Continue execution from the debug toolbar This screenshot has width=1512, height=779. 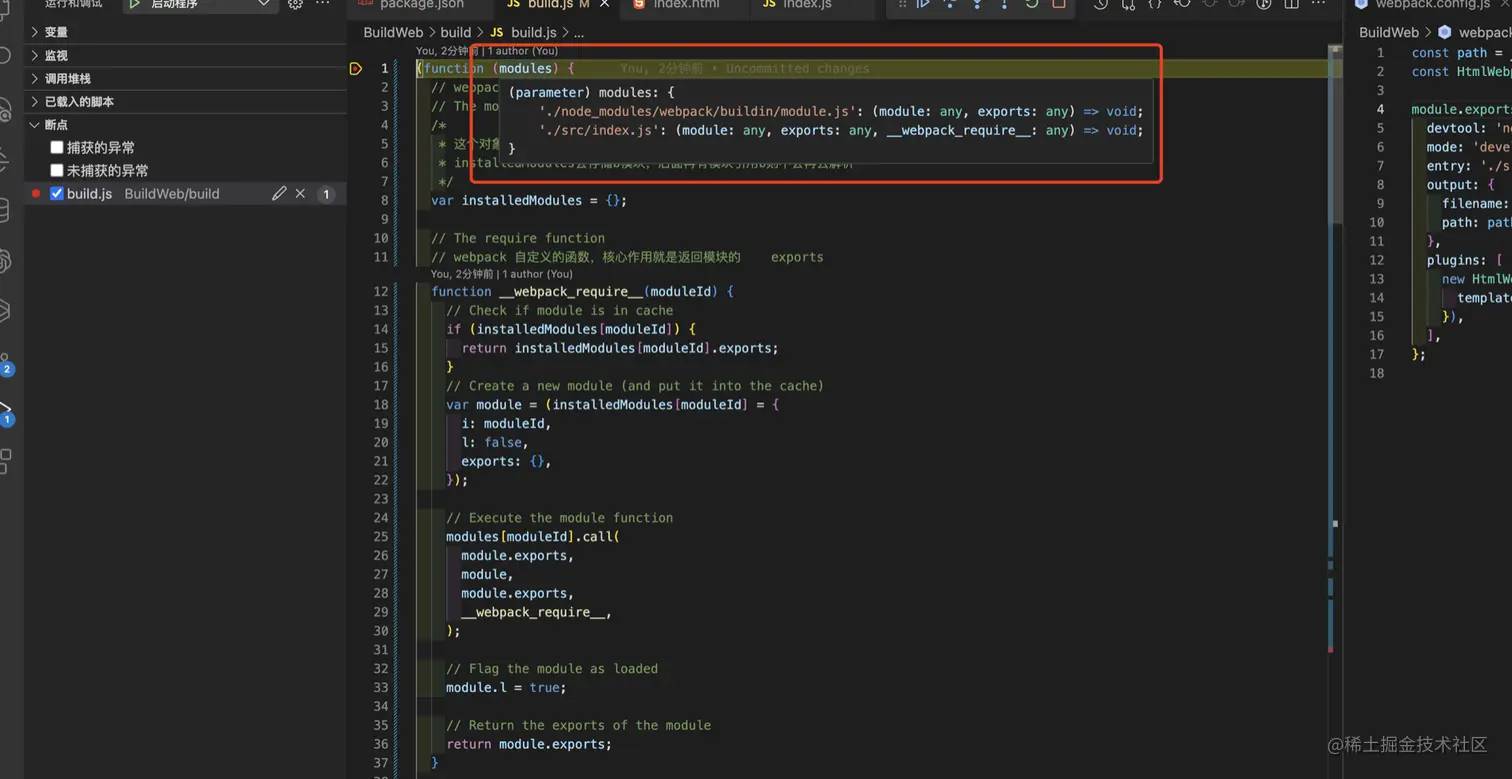pyautogui.click(x=923, y=3)
